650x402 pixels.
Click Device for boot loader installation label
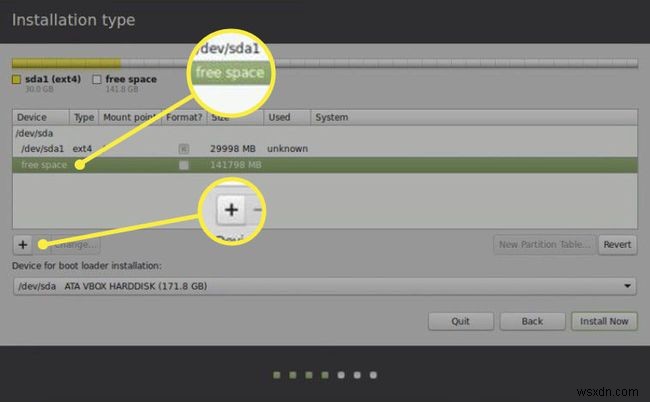point(87,266)
